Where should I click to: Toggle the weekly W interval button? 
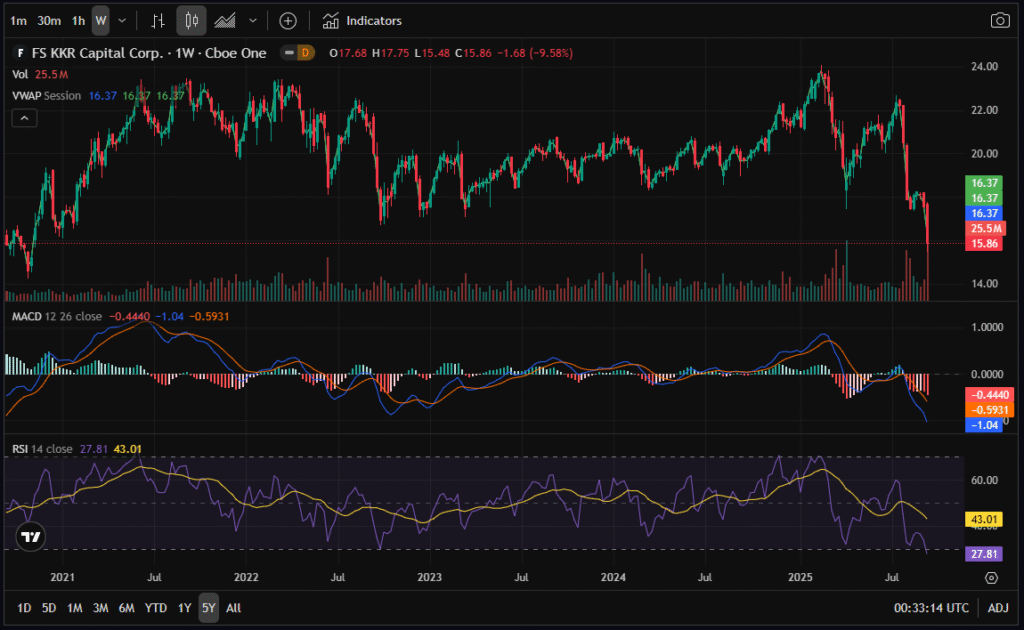coord(101,20)
